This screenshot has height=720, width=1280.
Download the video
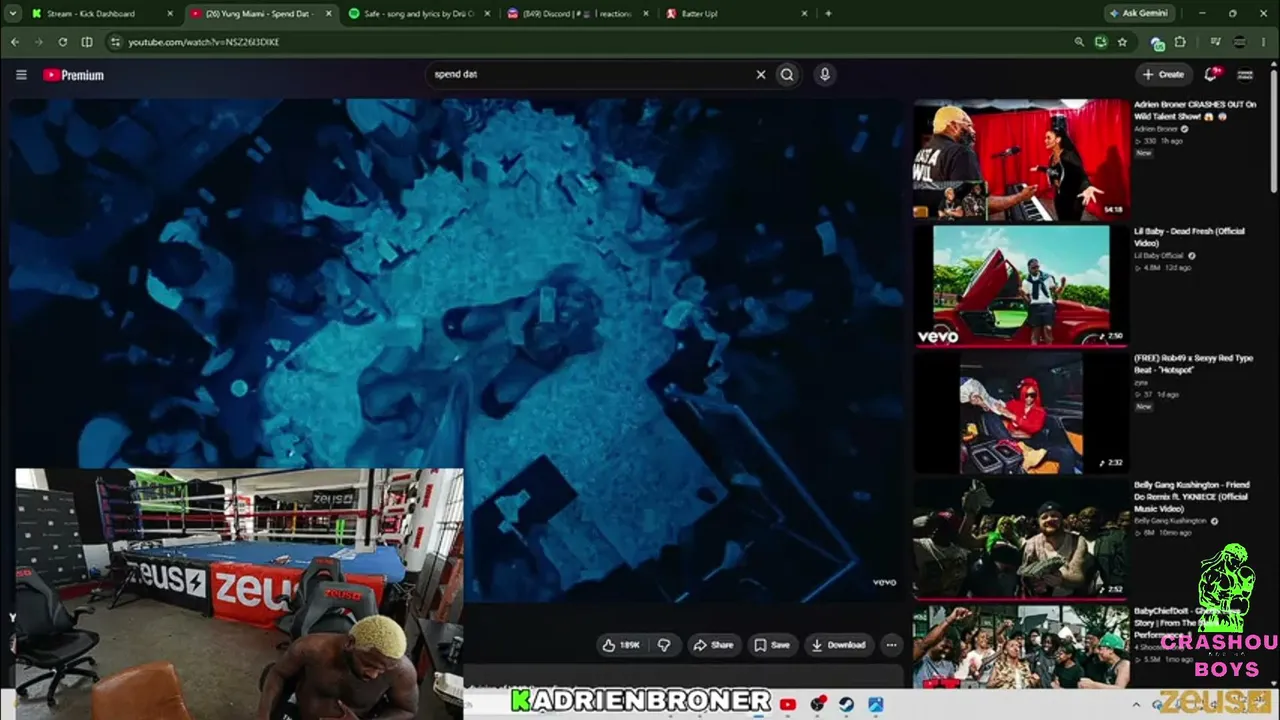click(x=838, y=645)
